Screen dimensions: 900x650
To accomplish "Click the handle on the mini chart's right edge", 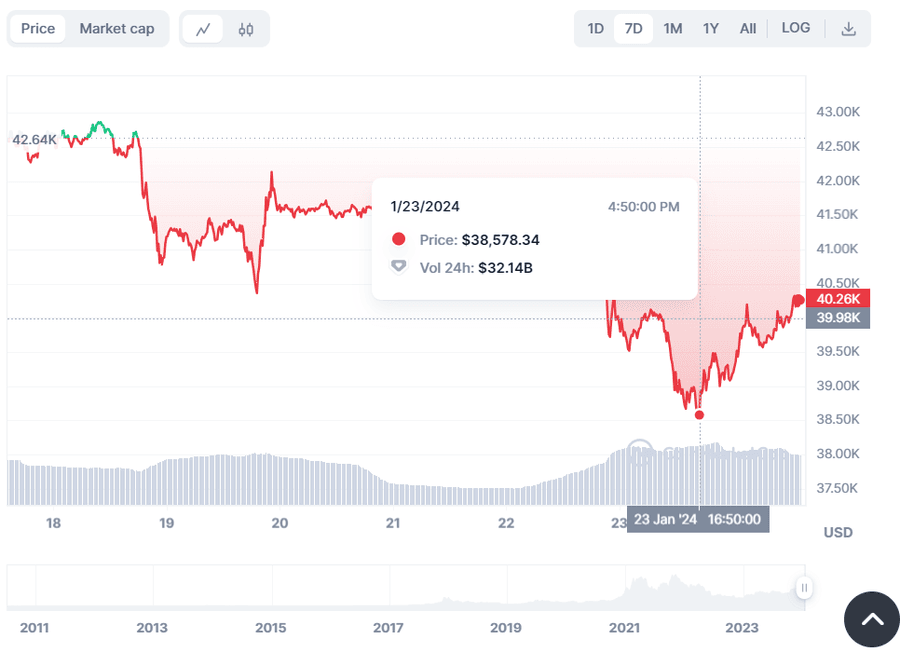I will pos(803,588).
